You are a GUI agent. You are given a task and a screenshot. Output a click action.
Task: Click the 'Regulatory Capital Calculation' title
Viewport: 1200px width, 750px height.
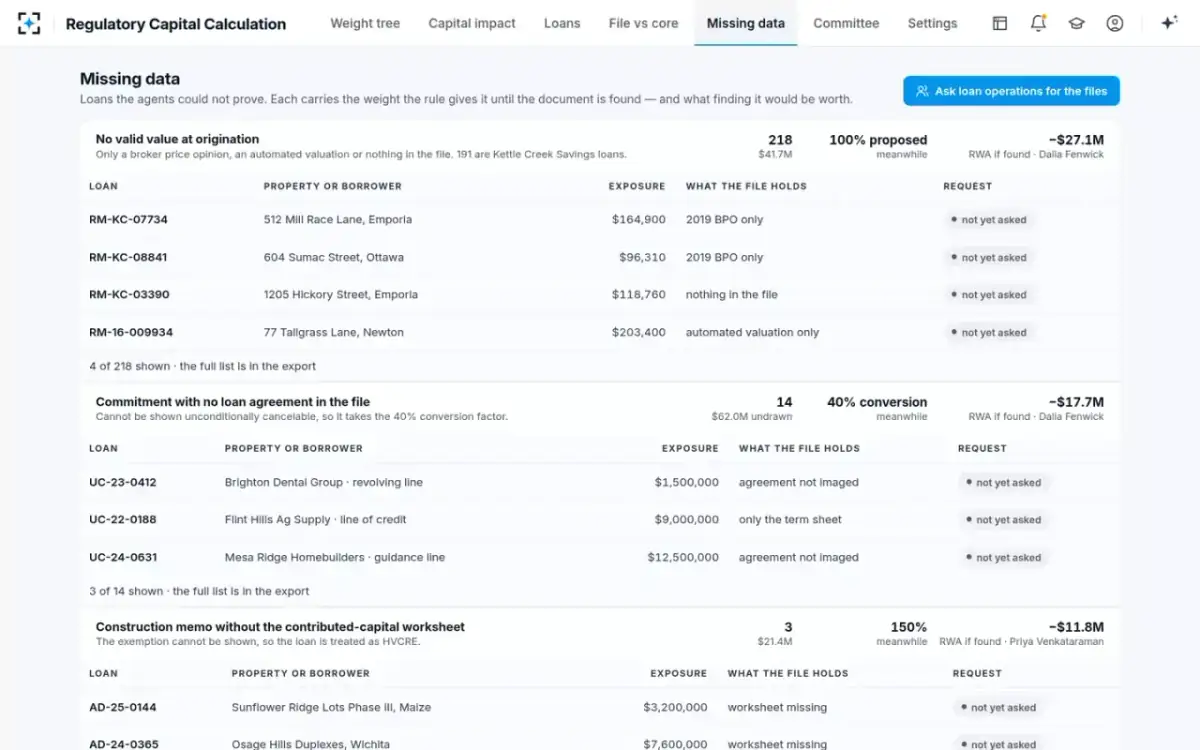pyautogui.click(x=176, y=24)
